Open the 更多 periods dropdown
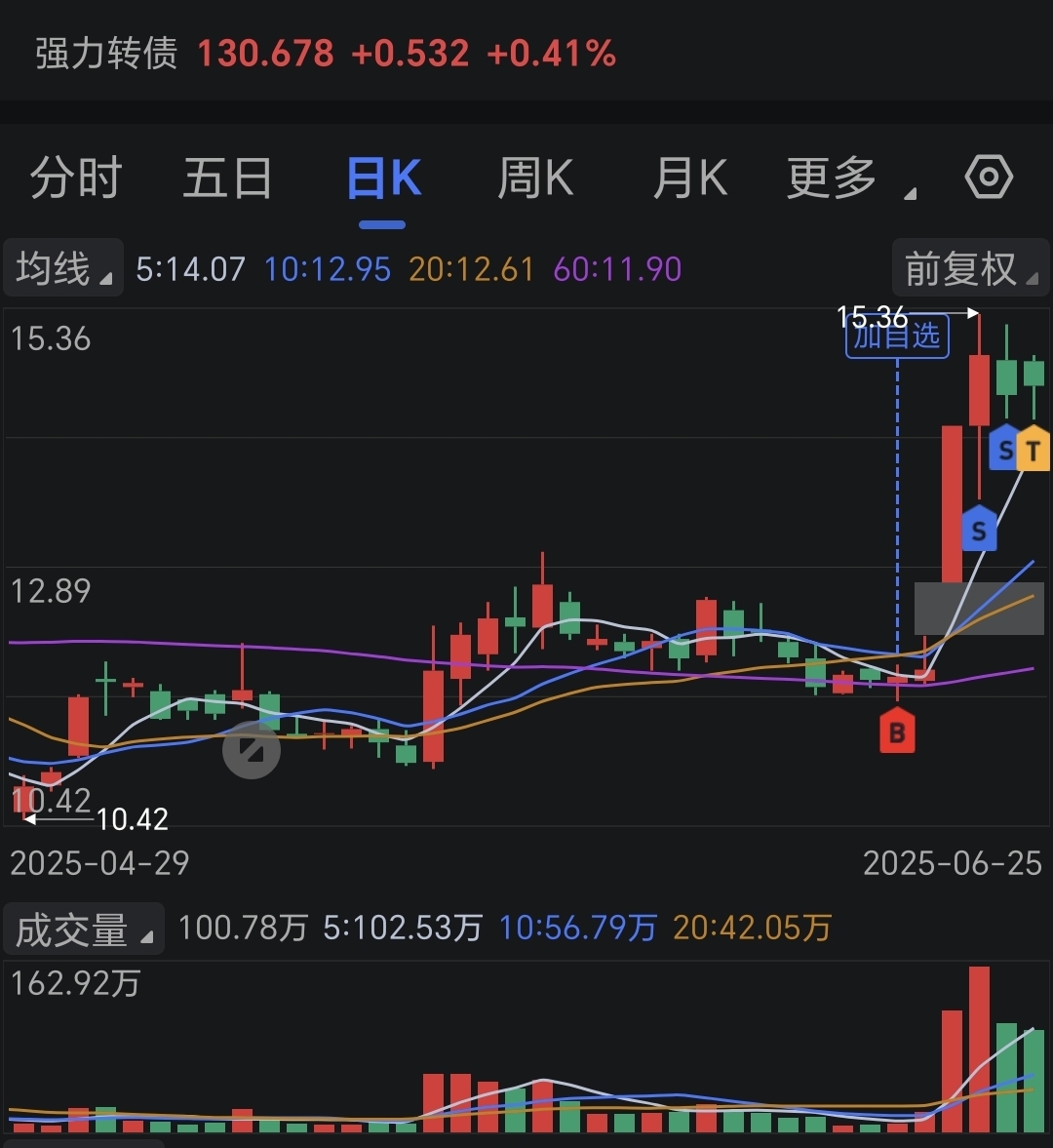This screenshot has height=1148, width=1053. tap(851, 178)
